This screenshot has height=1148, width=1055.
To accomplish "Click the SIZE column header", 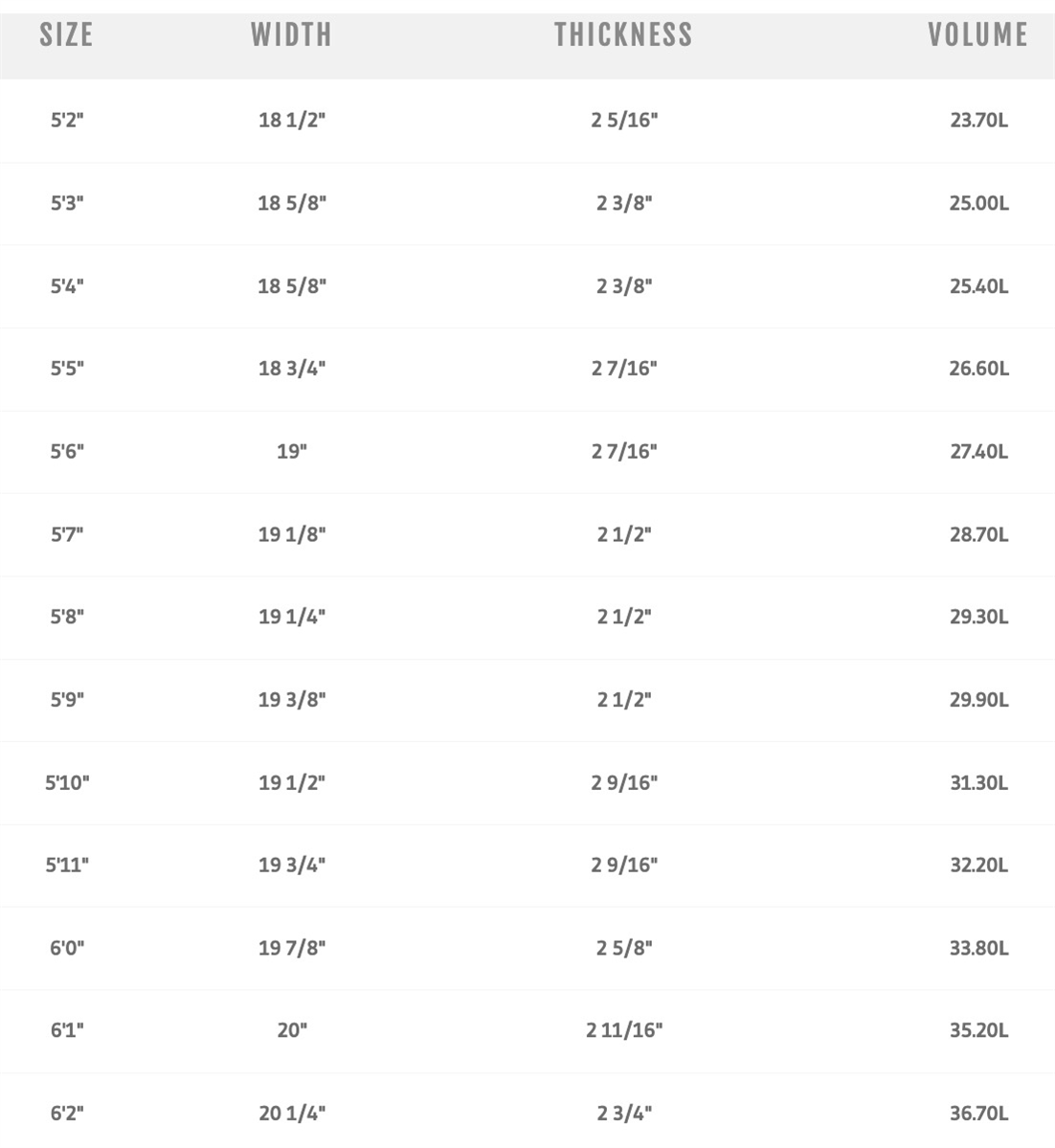I will click(66, 34).
